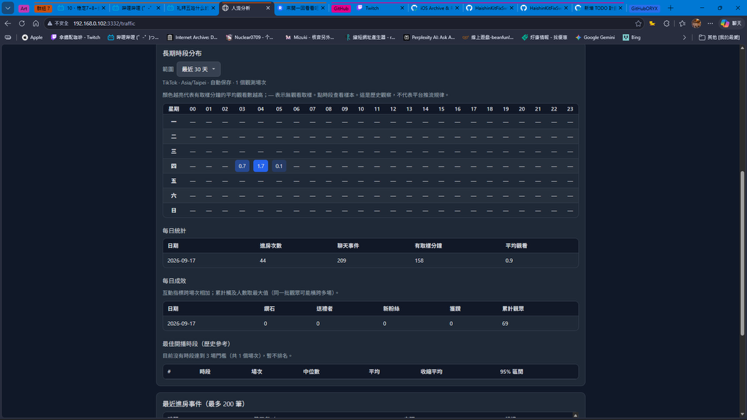747x420 pixels.
Task: Select the 1.7 heatmap cell
Action: [261, 166]
